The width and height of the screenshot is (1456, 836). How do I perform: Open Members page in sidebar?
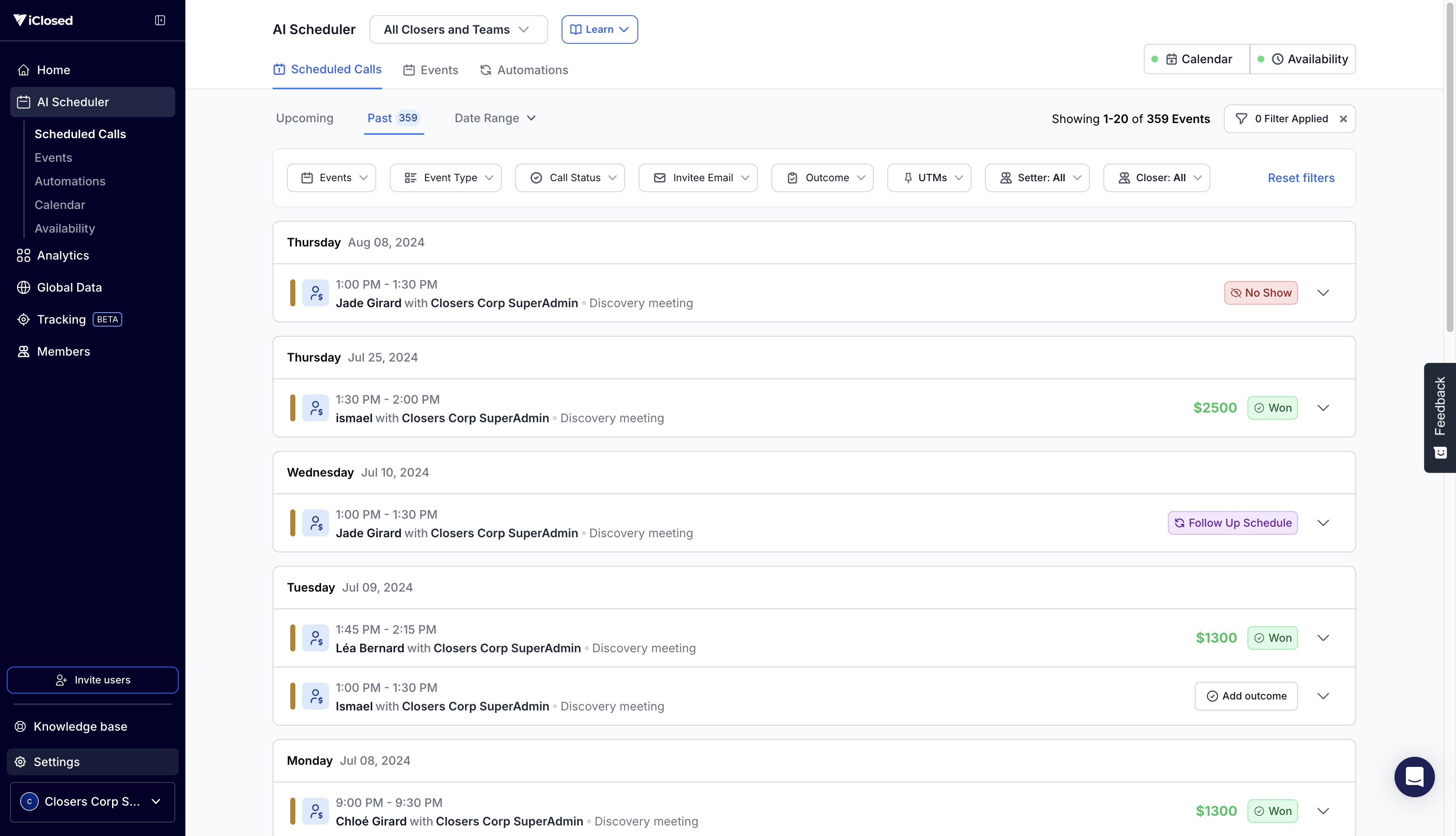pyautogui.click(x=63, y=351)
